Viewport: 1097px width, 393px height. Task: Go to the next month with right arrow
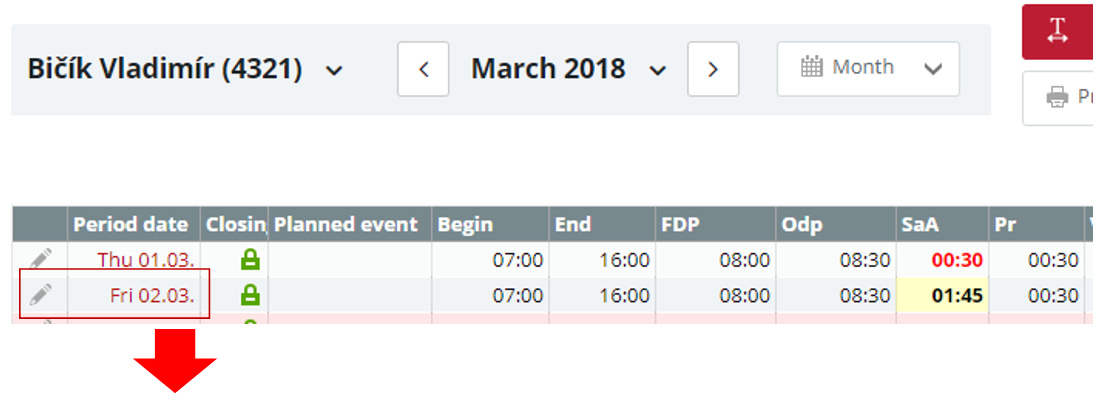click(x=713, y=69)
